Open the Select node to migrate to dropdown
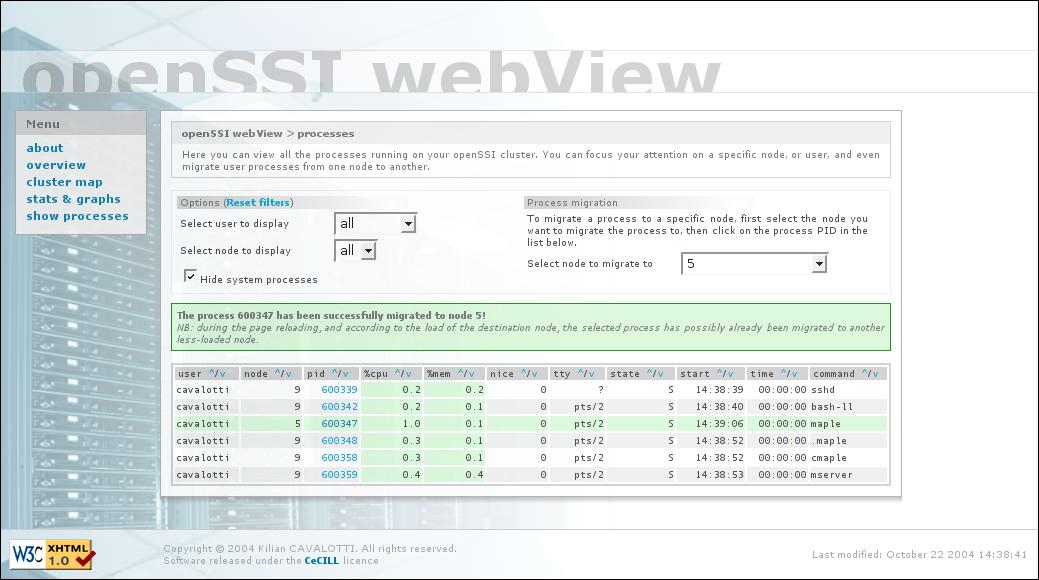Image resolution: width=1039 pixels, height=580 pixels. pyautogui.click(x=754, y=264)
